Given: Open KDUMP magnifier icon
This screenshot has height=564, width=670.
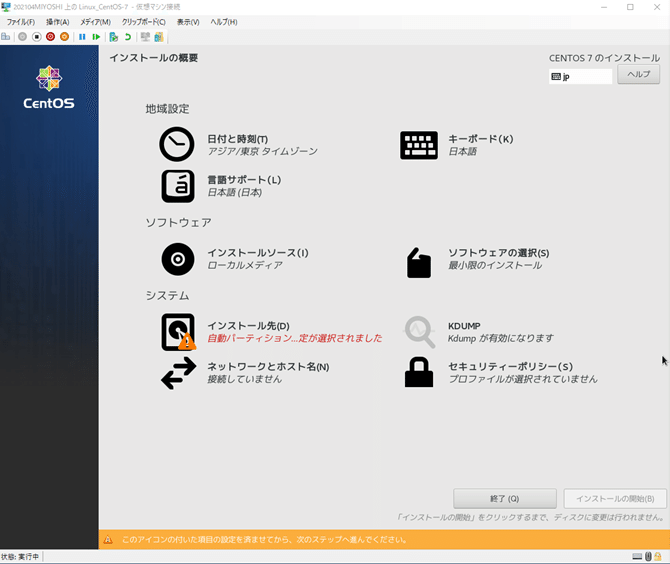Looking at the screenshot, I should [420, 332].
